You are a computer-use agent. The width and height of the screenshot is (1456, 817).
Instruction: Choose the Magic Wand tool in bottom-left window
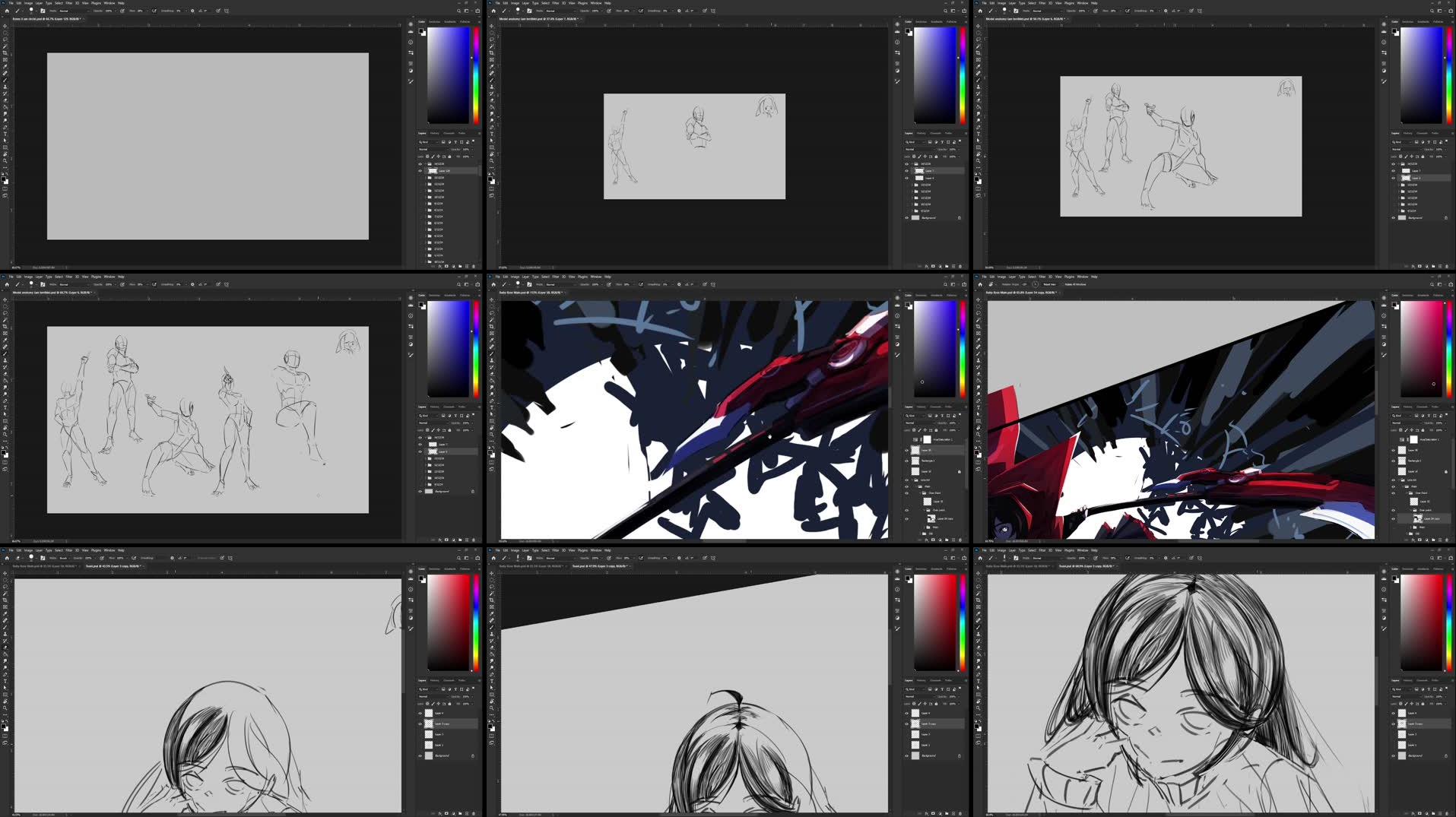pos(5,594)
